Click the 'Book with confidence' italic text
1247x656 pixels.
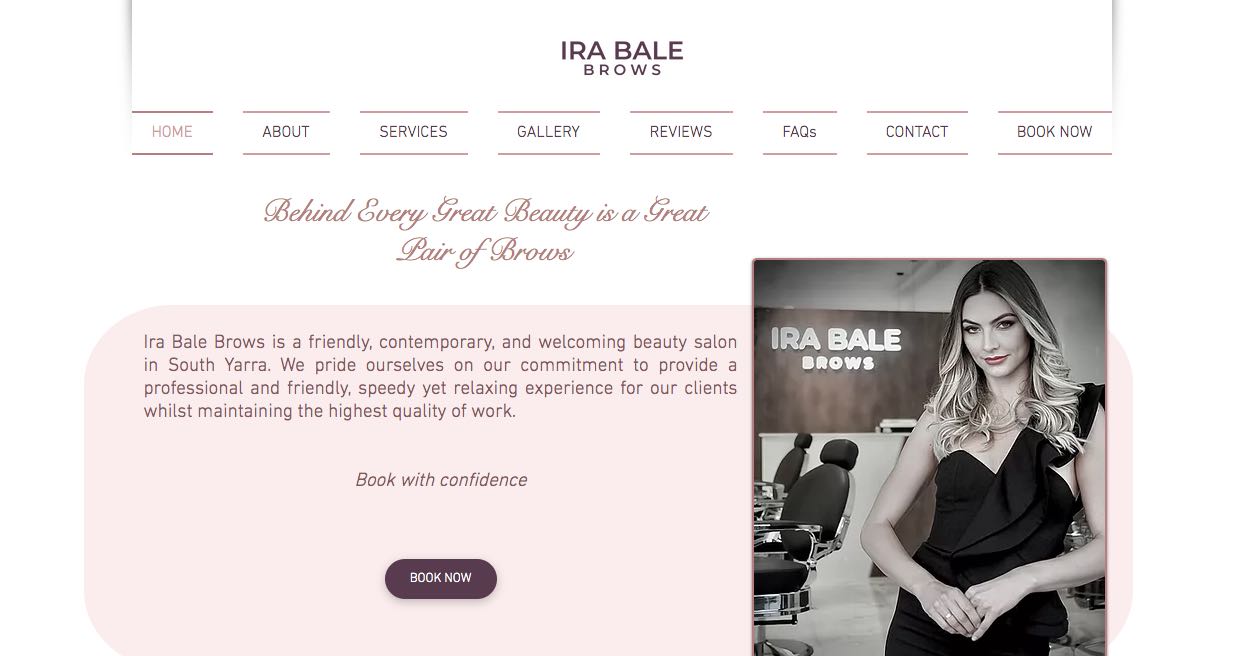click(441, 481)
